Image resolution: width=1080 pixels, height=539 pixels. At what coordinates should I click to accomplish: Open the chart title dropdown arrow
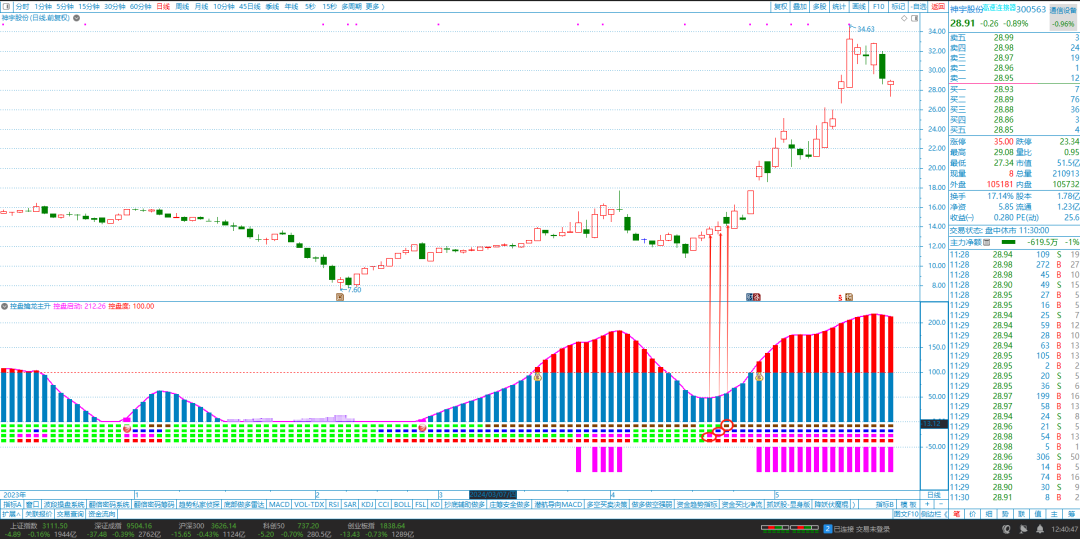[x=77, y=18]
